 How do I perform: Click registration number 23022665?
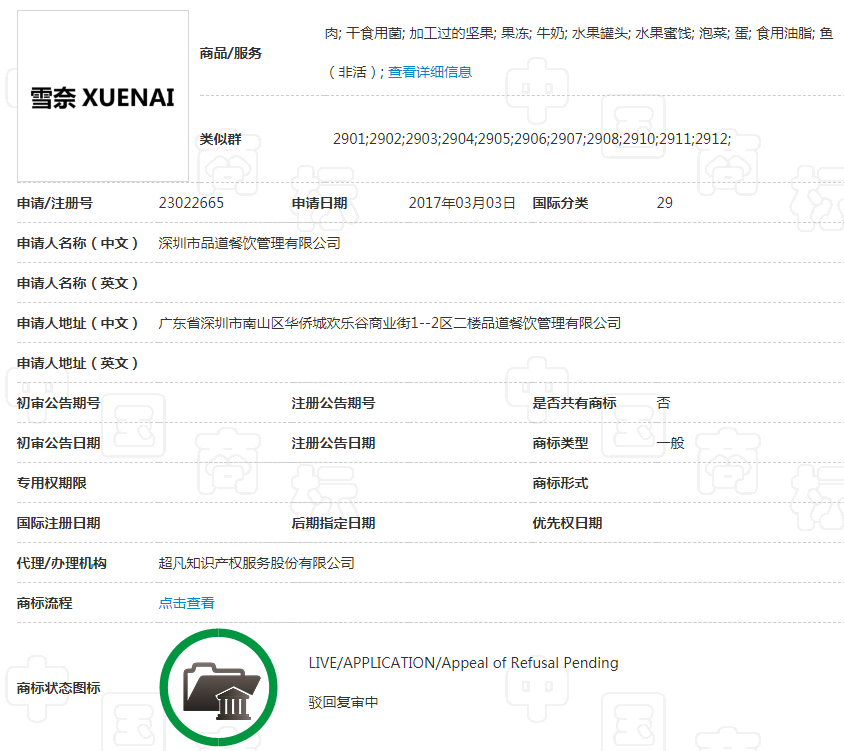[191, 203]
